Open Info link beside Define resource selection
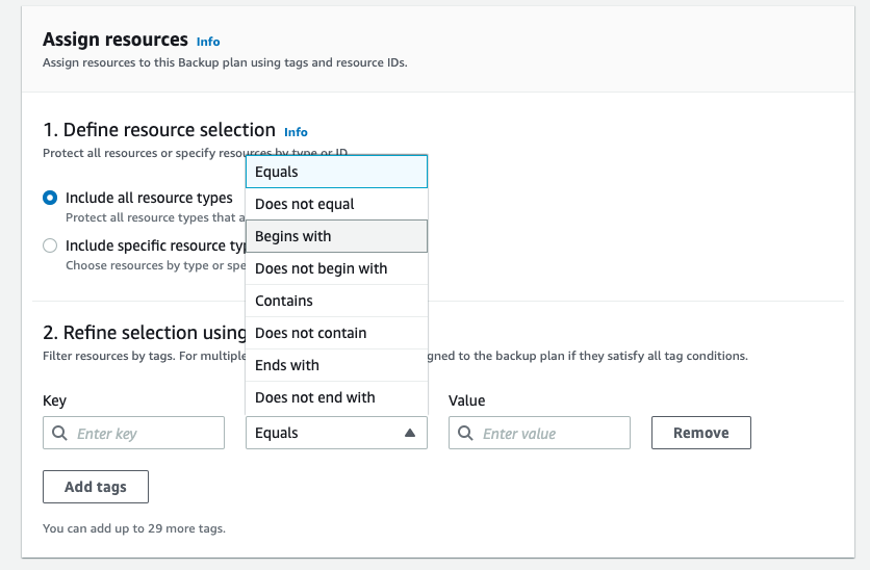 tap(296, 132)
